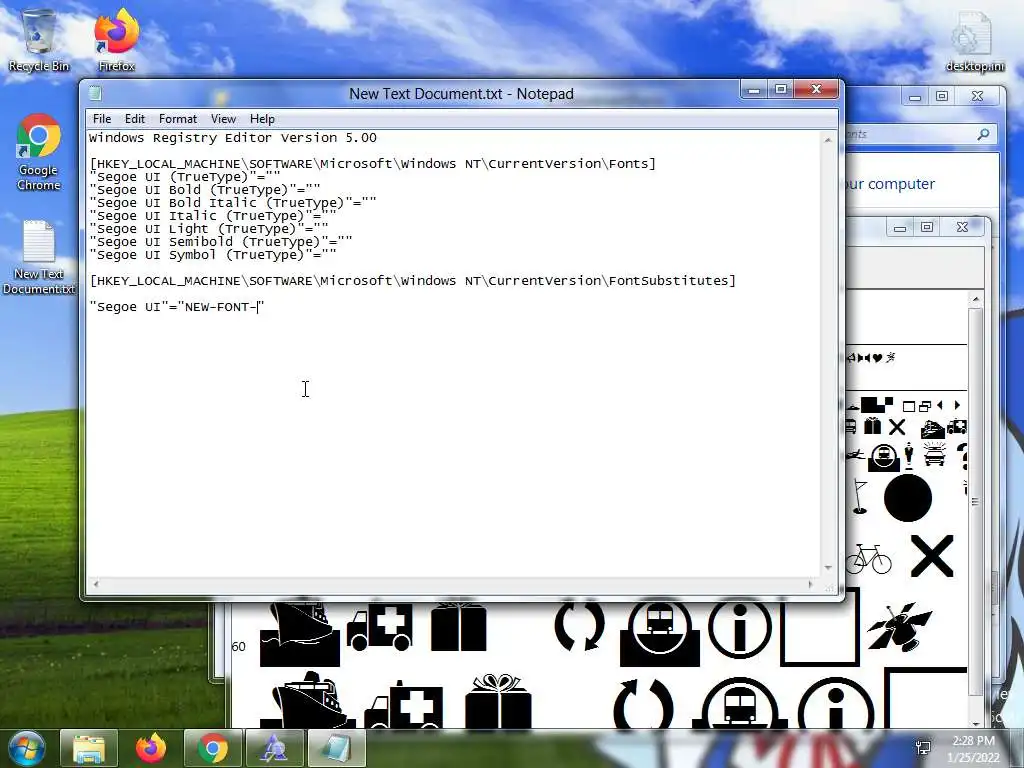Click the Notepad window title text
This screenshot has height=768, width=1024.
point(461,94)
